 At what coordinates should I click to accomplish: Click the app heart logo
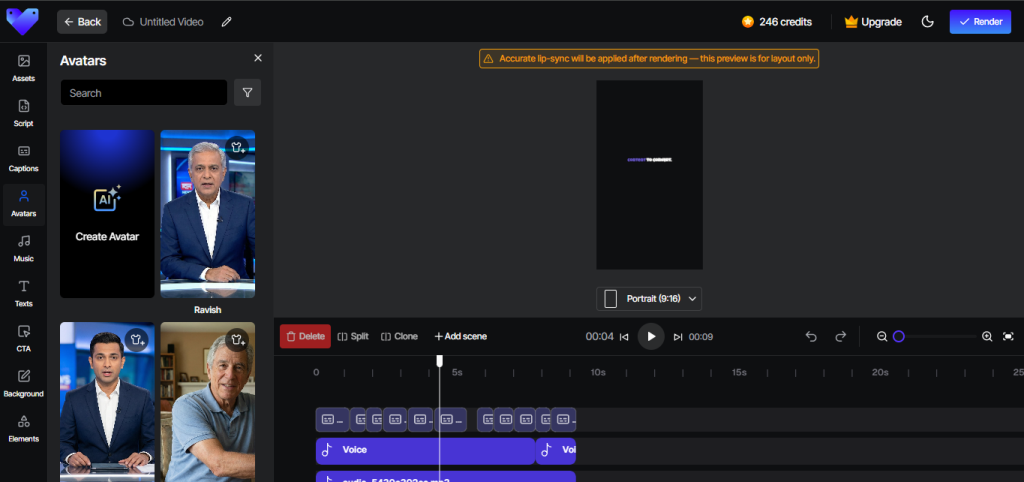point(22,22)
